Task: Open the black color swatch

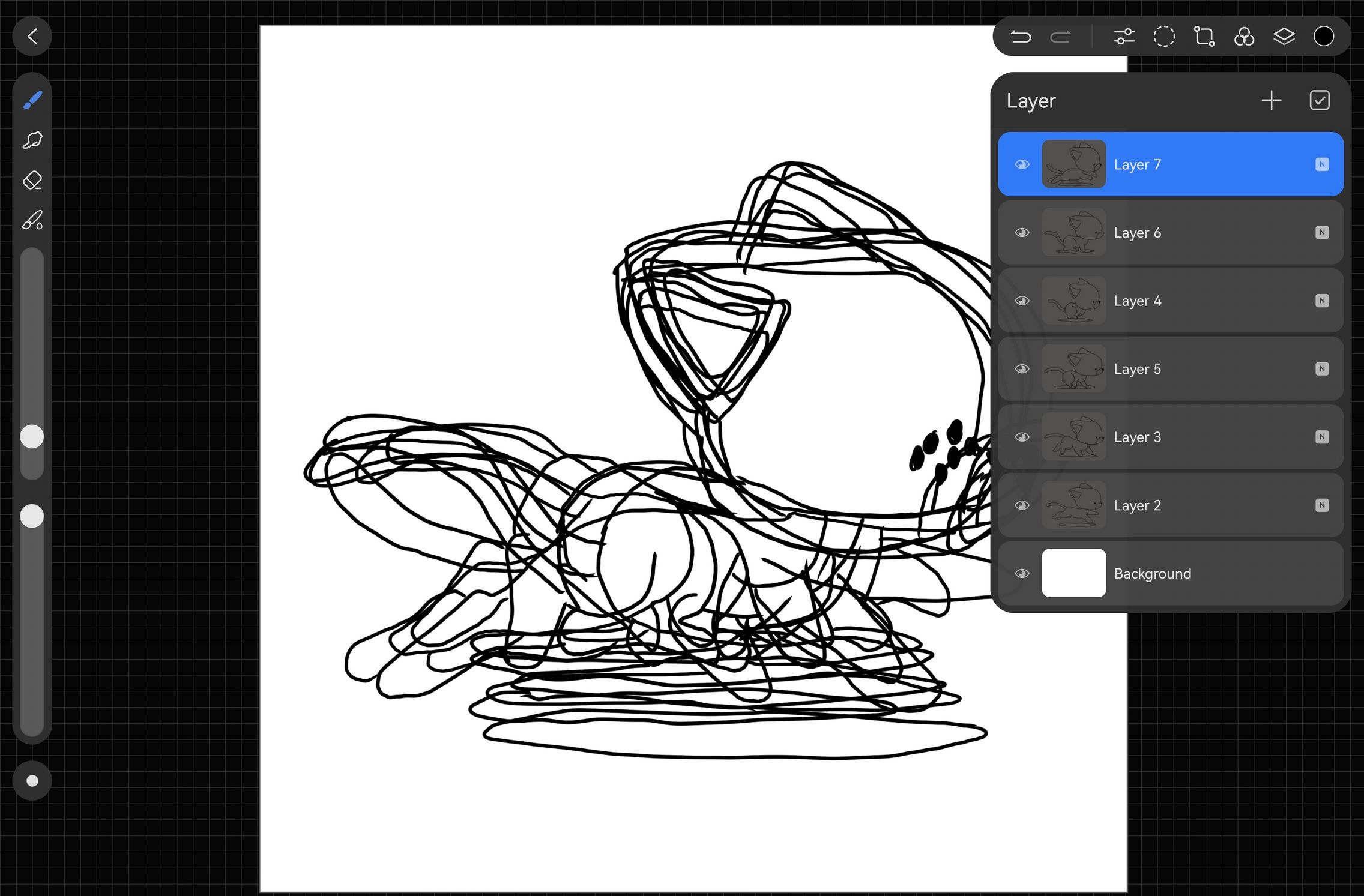Action: (1323, 37)
